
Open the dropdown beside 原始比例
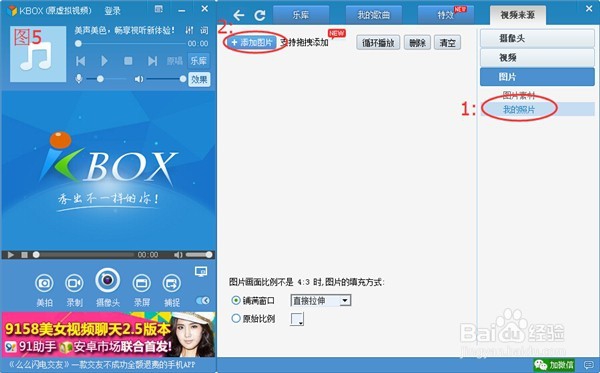coord(297,319)
